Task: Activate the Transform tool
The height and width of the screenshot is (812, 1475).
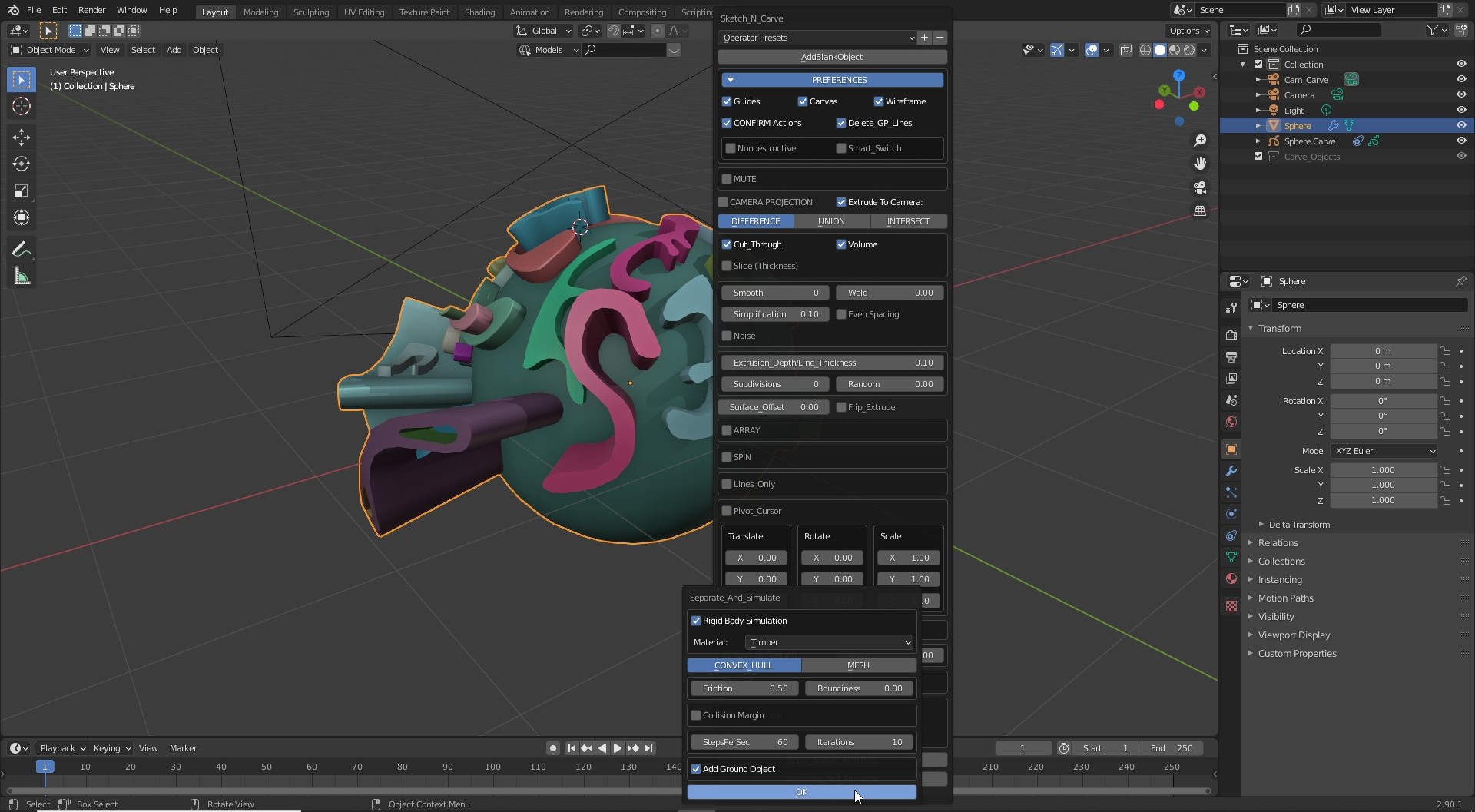Action: coord(22,217)
